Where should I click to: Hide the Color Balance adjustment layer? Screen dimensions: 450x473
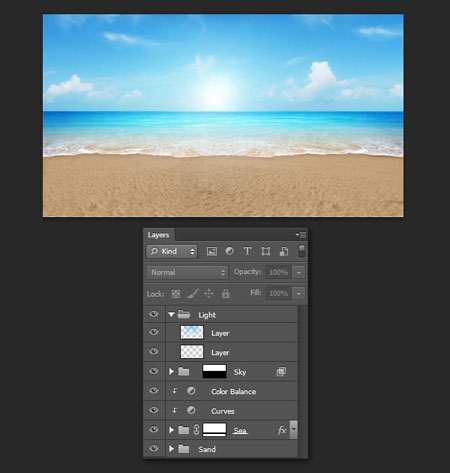pos(154,390)
